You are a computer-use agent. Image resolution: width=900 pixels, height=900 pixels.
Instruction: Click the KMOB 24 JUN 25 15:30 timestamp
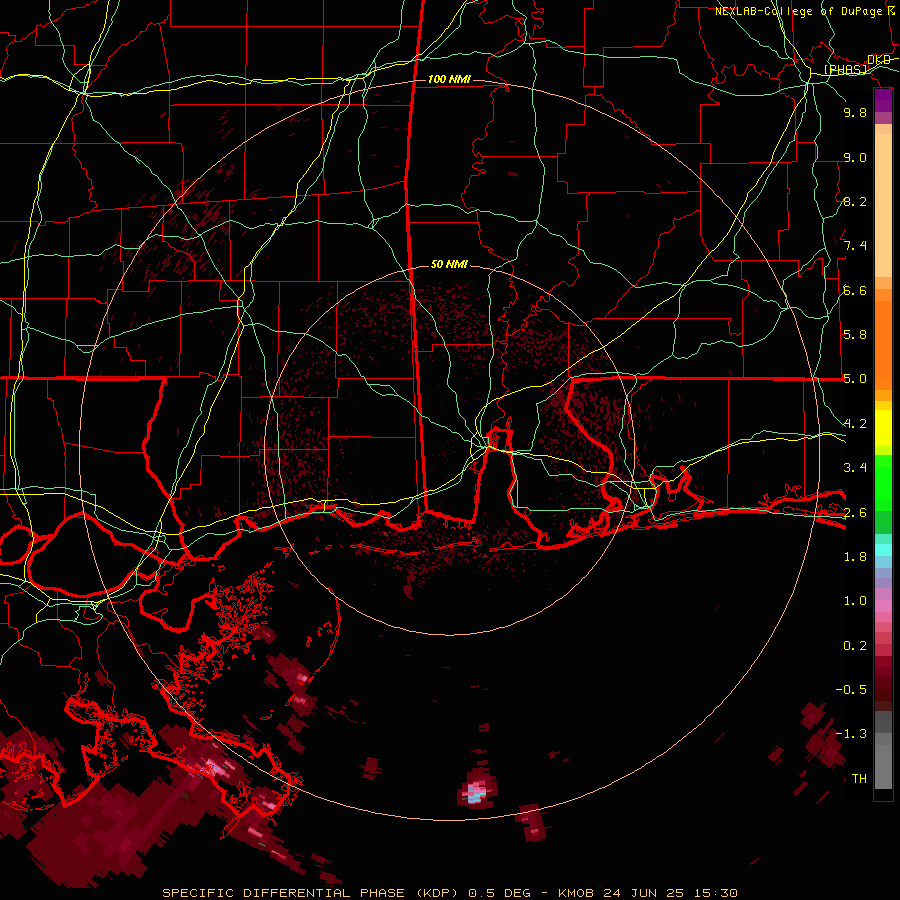(648, 893)
